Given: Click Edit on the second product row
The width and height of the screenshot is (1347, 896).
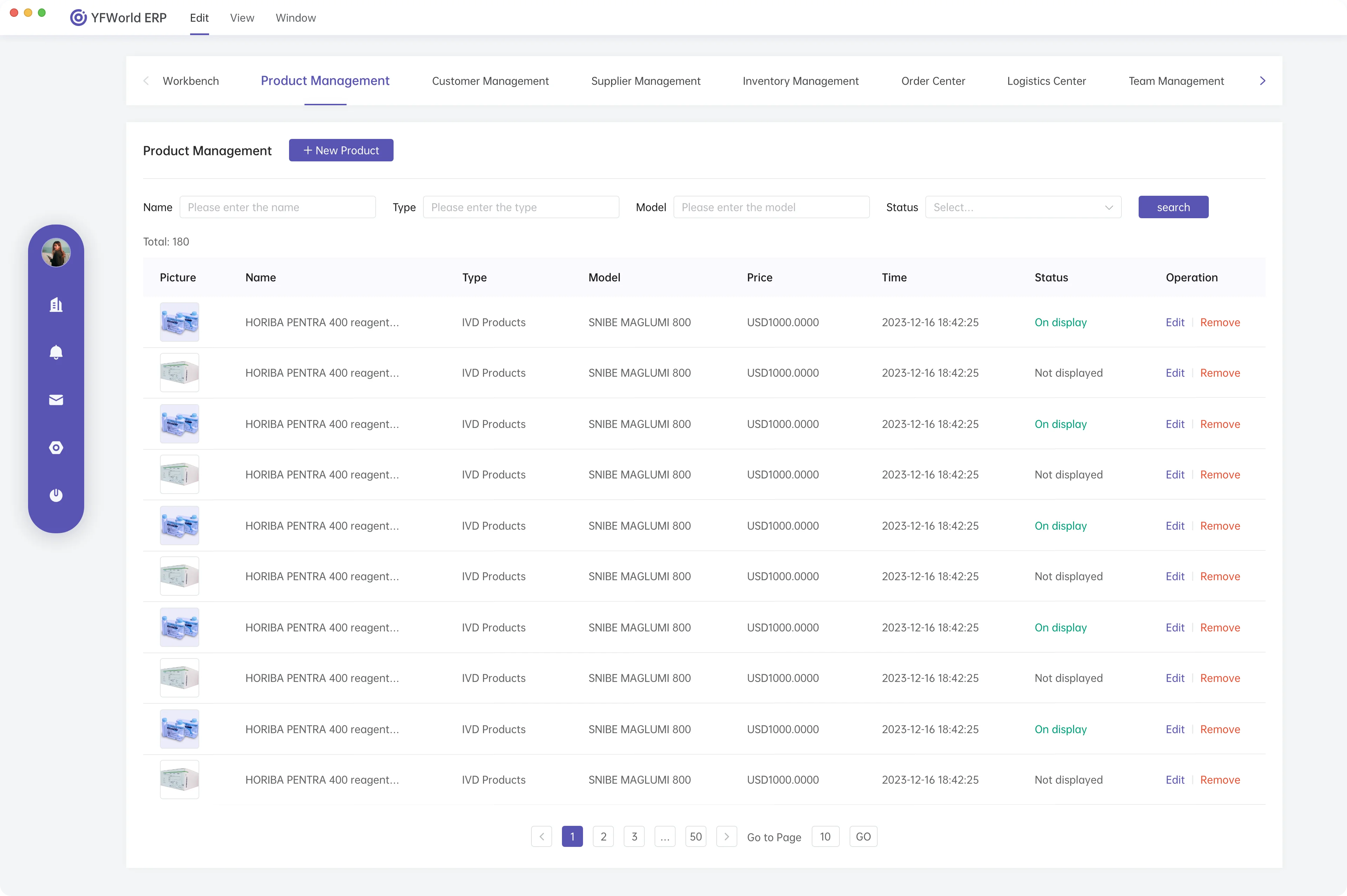Looking at the screenshot, I should 1174,373.
